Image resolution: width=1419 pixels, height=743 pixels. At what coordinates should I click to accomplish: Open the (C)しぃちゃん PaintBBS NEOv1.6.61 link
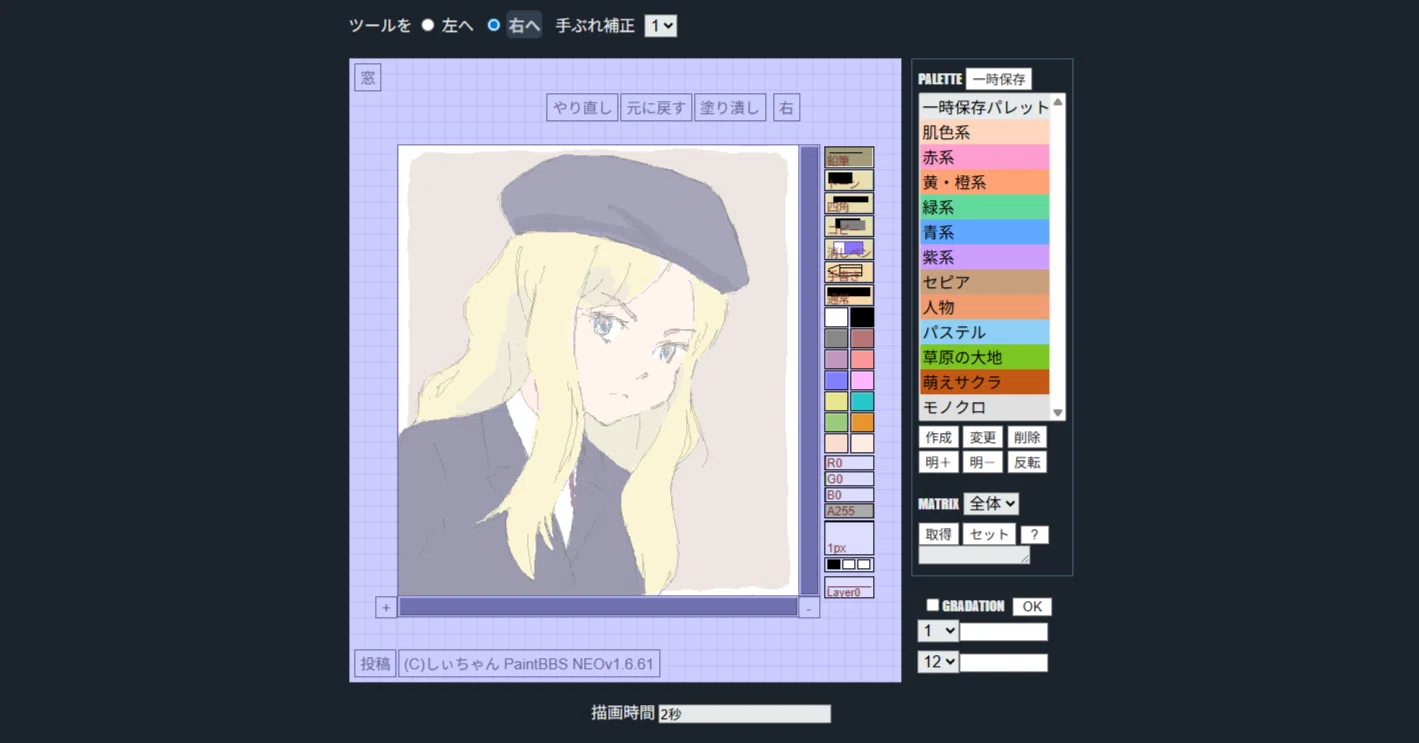tap(529, 664)
